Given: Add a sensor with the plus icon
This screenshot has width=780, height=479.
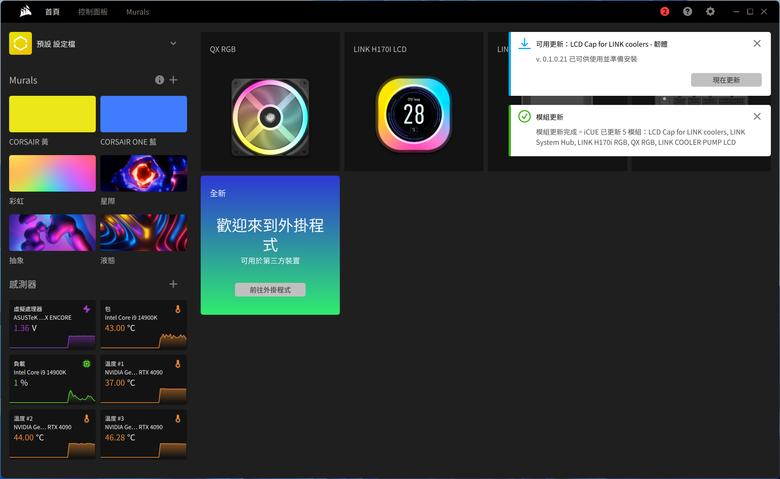Looking at the screenshot, I should click(x=173, y=284).
